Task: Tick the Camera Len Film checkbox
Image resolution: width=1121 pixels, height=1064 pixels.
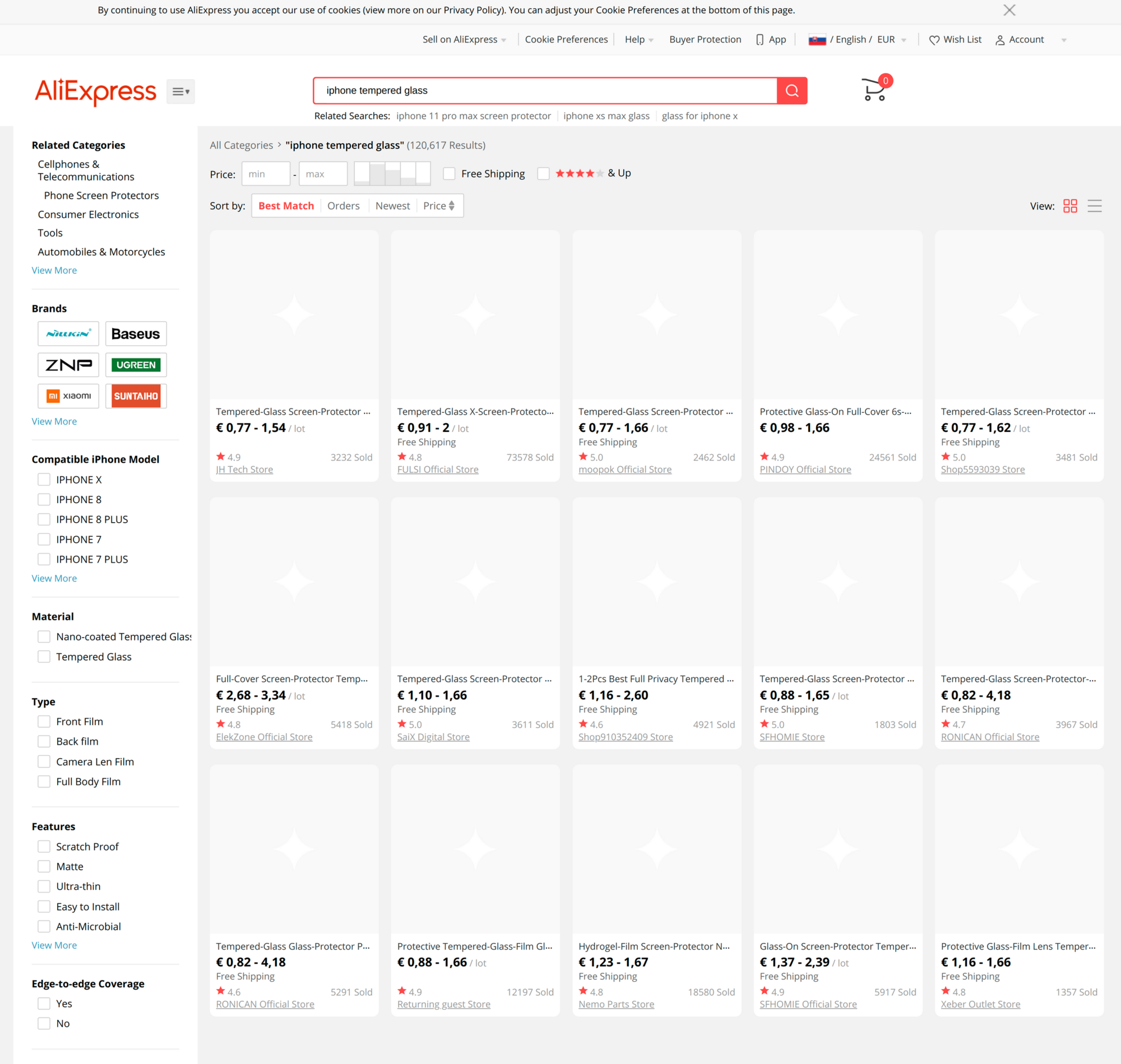Action: pyautogui.click(x=44, y=761)
